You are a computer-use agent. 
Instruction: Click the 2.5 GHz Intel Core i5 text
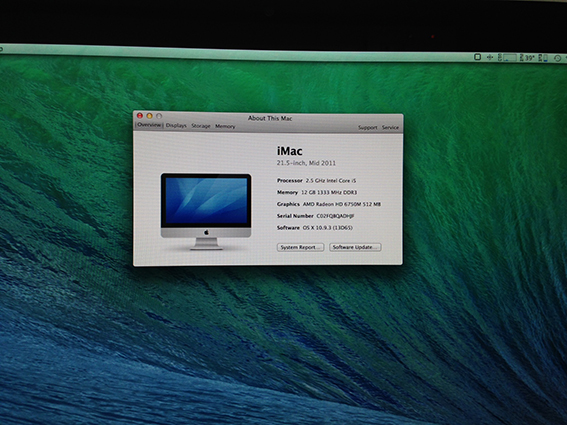point(331,180)
